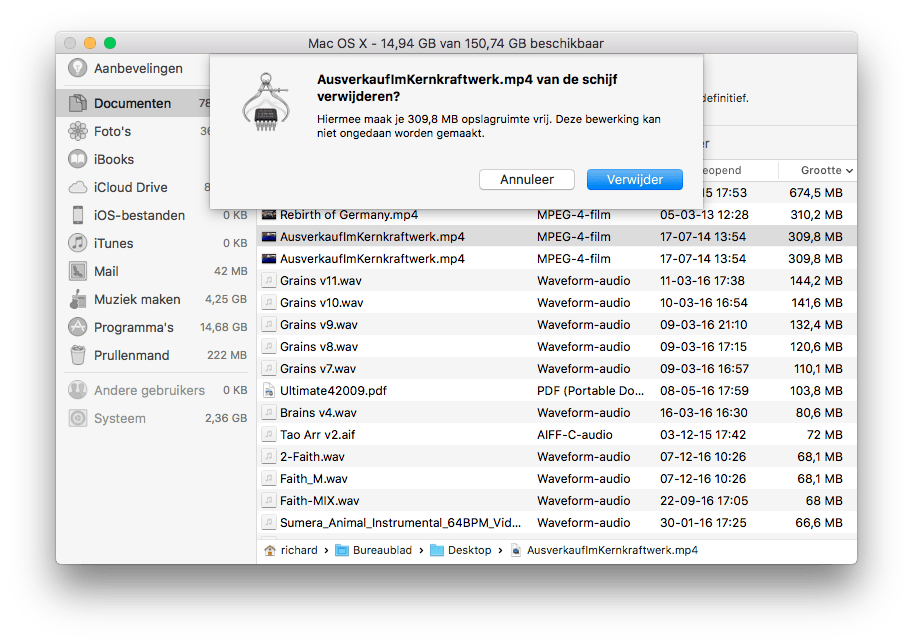Viewport: 913px width, 644px height.
Task: Open iOS-bestanden phone icon
Action: 77,215
